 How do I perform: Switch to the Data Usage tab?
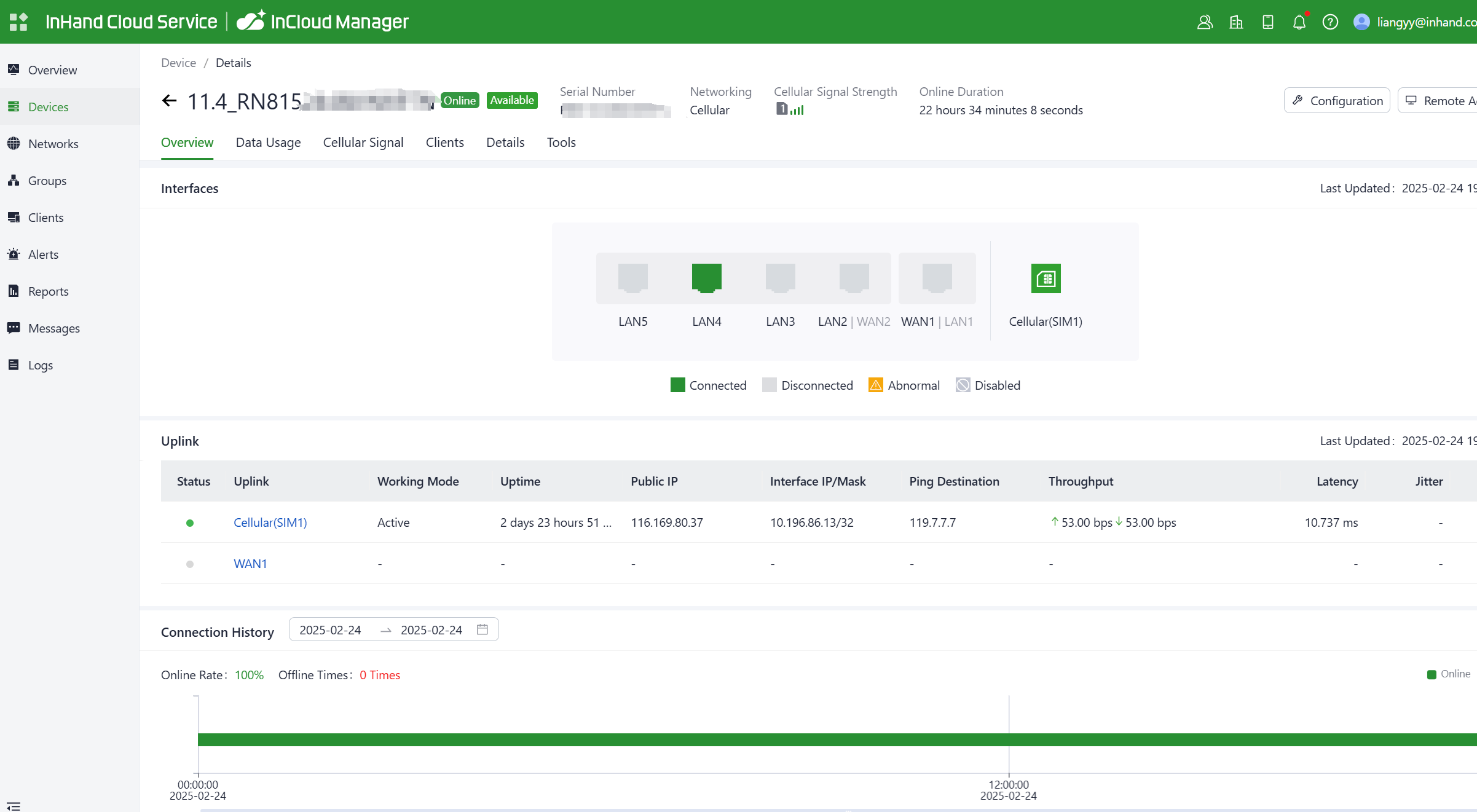pos(268,143)
